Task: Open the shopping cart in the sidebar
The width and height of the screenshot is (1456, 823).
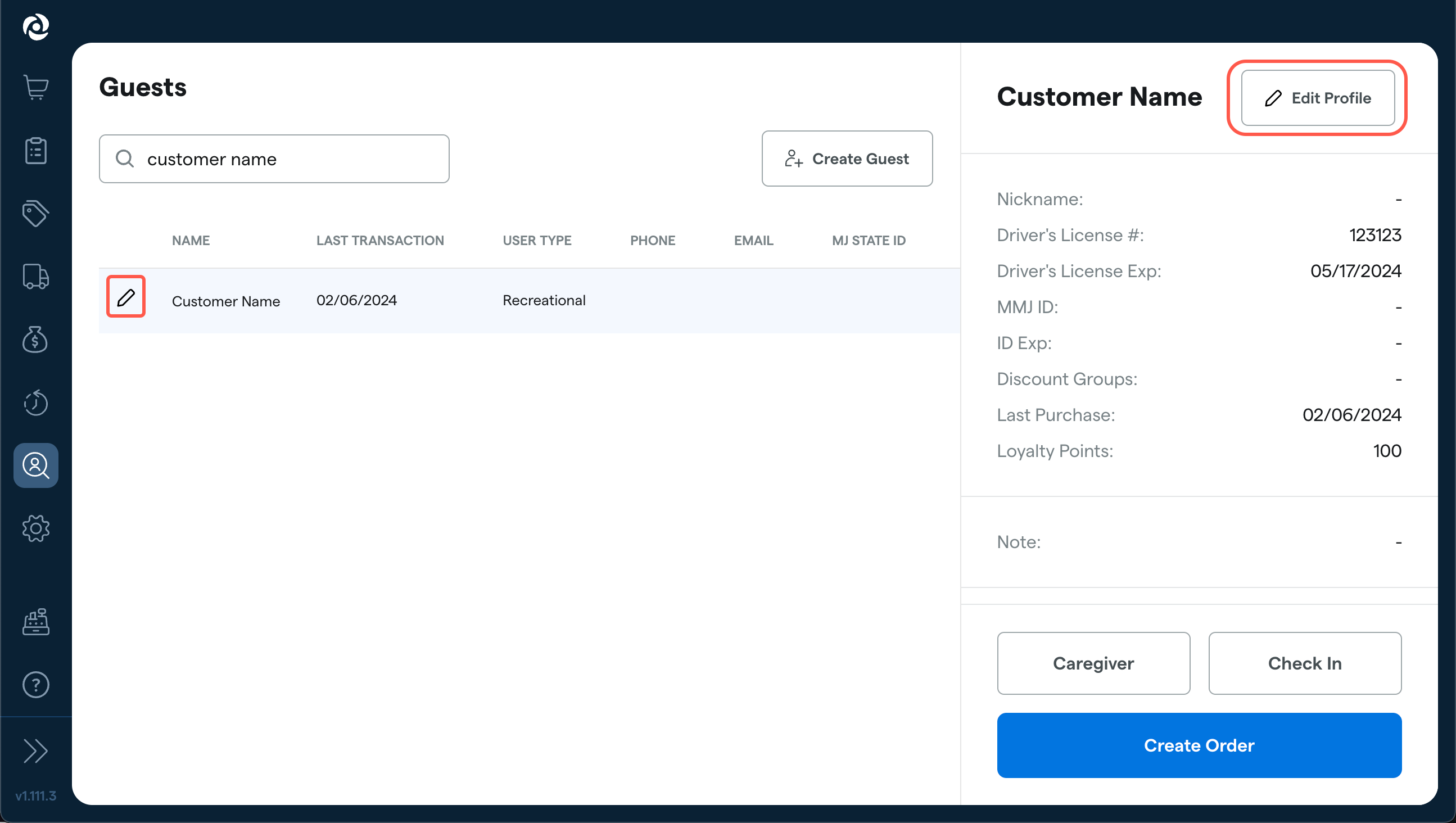Action: click(35, 87)
